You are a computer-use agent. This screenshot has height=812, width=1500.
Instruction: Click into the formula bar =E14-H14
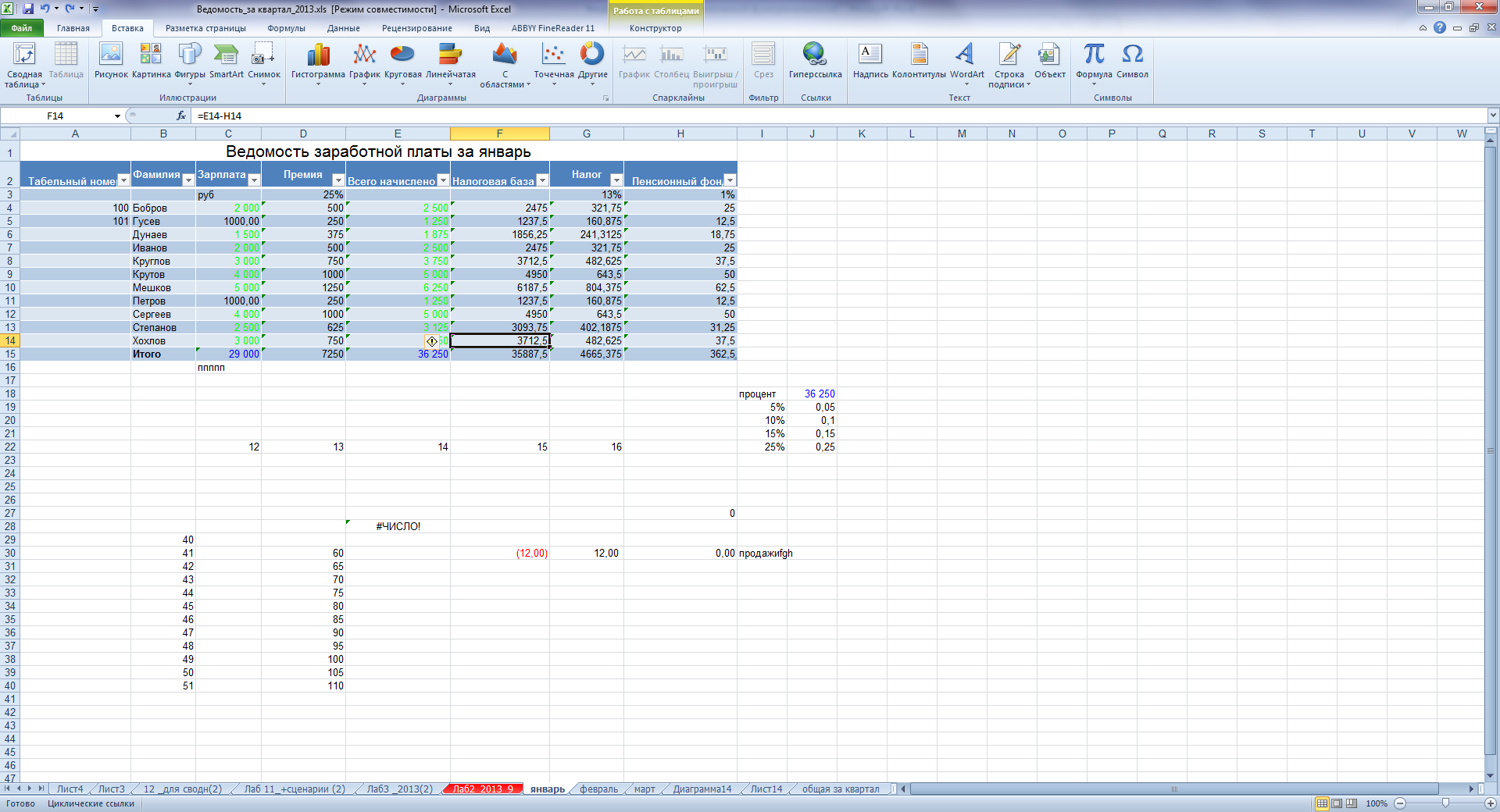click(x=839, y=116)
